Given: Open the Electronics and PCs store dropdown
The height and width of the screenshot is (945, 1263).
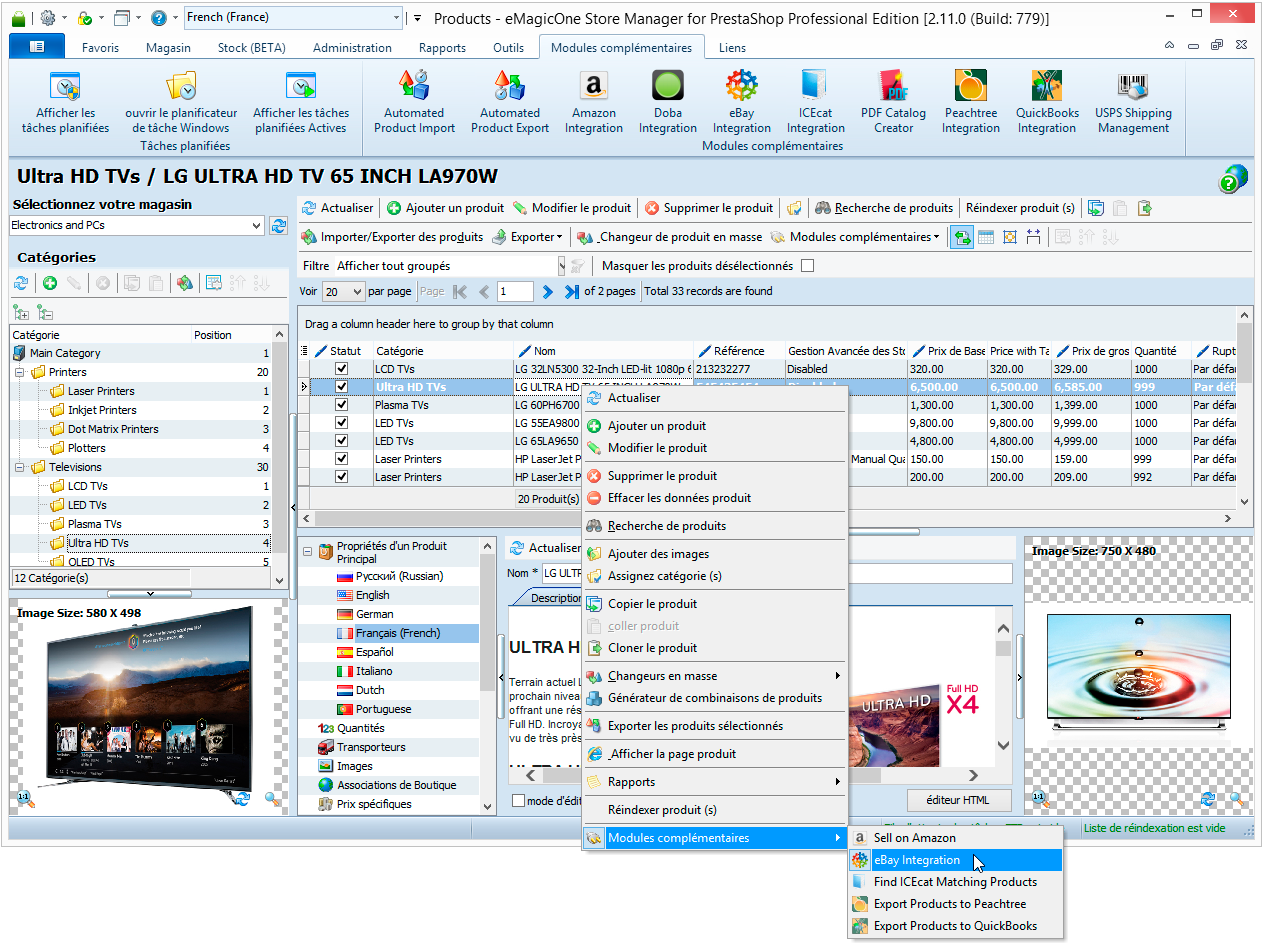Looking at the screenshot, I should (x=258, y=226).
